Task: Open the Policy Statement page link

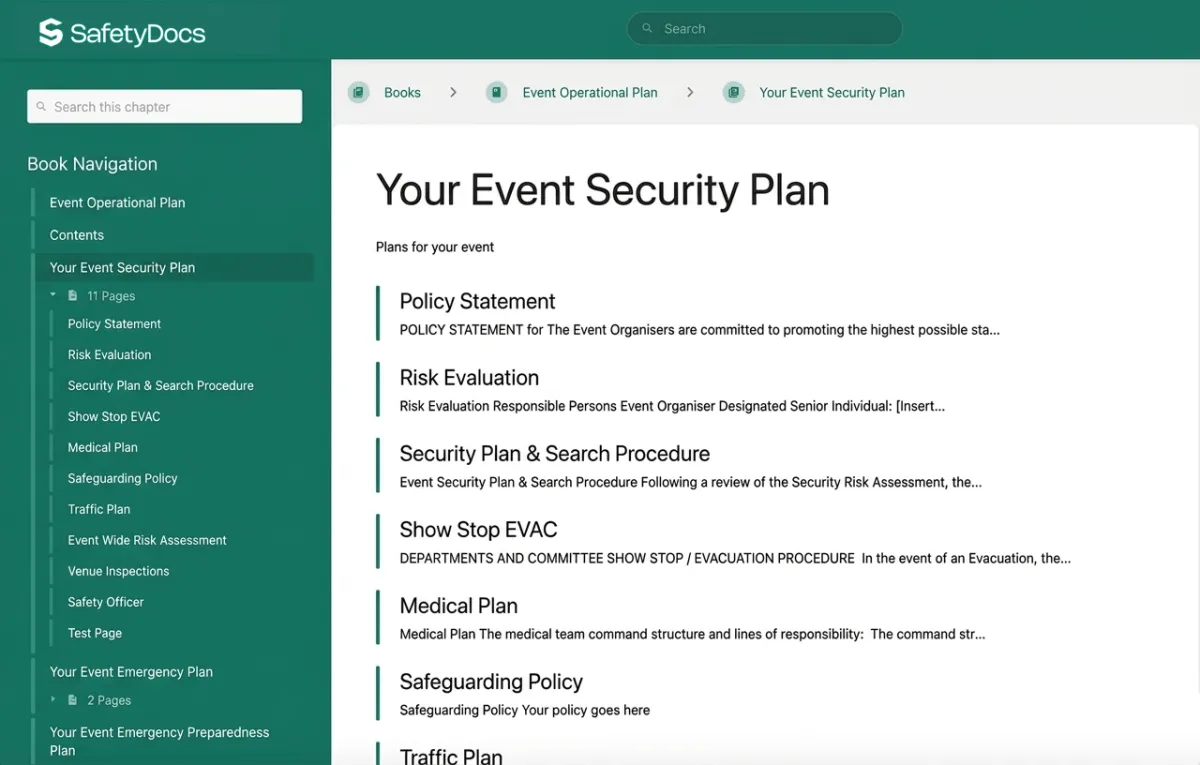Action: pyautogui.click(x=477, y=301)
